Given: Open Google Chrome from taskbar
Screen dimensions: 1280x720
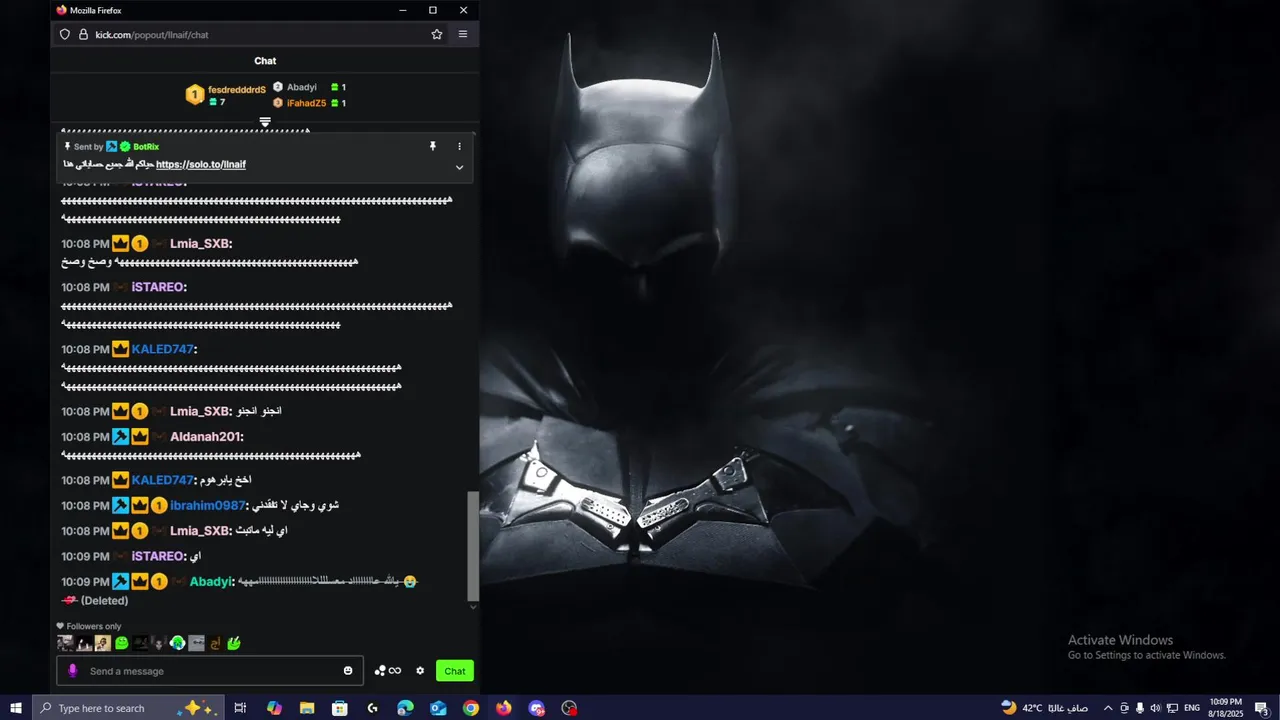Looking at the screenshot, I should pos(471,708).
